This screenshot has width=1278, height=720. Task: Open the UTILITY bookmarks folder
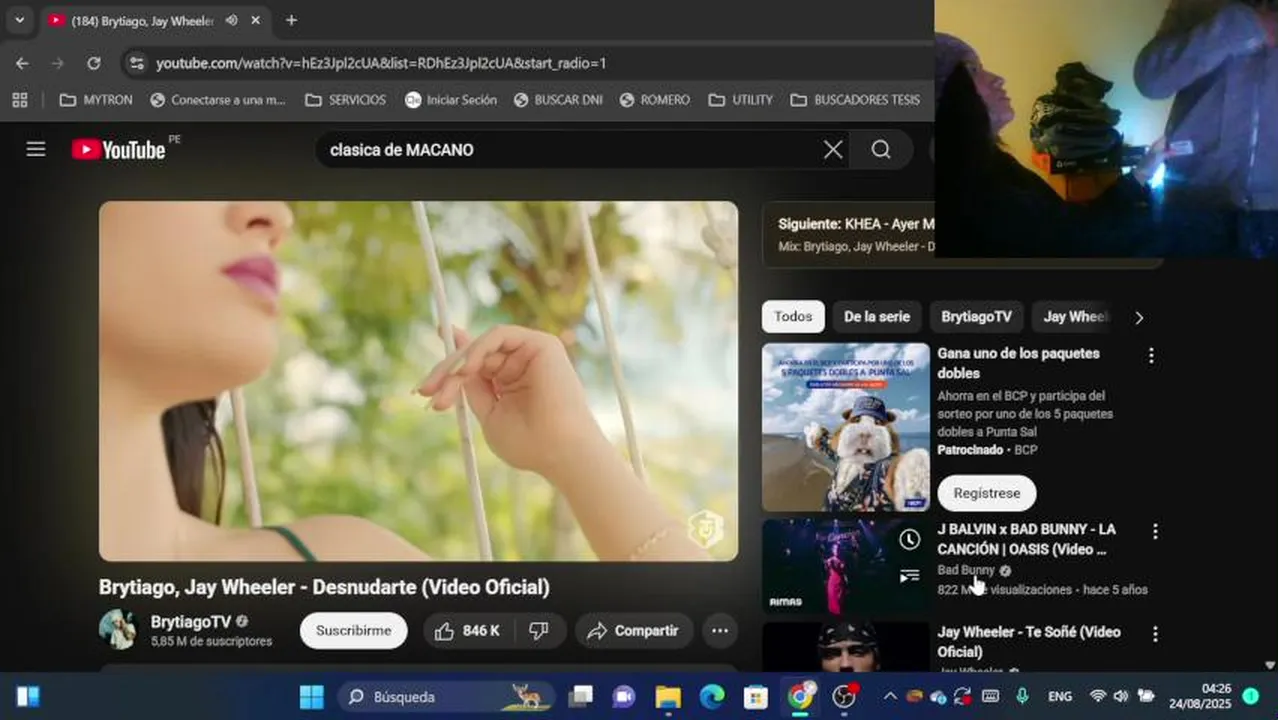click(741, 100)
